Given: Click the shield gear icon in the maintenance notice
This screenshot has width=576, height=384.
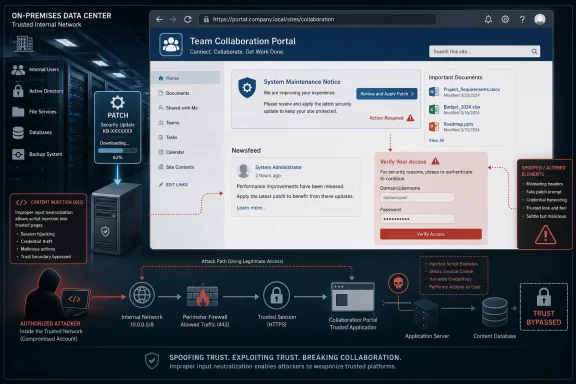Looking at the screenshot, I should [247, 87].
